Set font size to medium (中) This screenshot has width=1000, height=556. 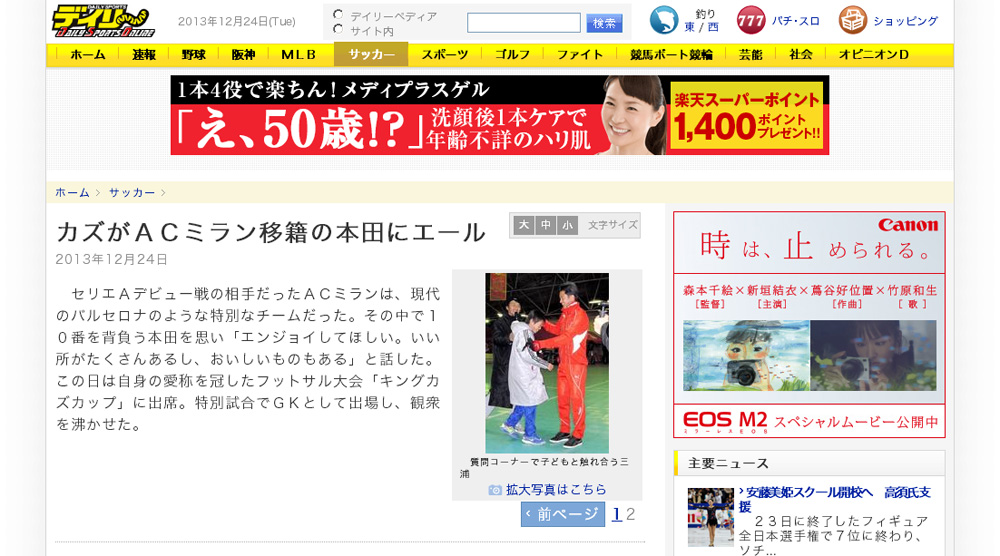546,226
